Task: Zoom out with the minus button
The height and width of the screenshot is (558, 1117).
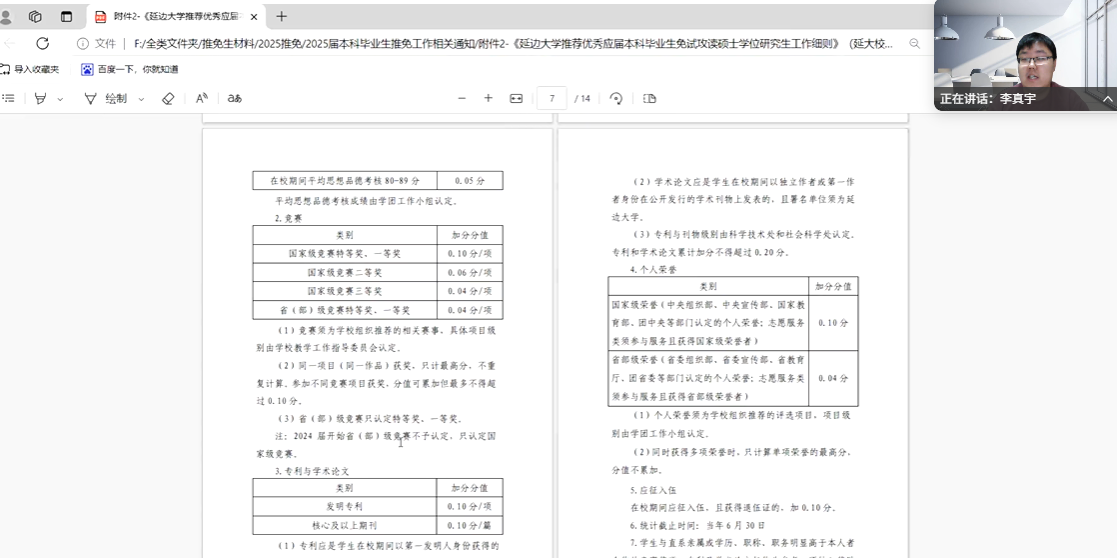Action: [462, 98]
